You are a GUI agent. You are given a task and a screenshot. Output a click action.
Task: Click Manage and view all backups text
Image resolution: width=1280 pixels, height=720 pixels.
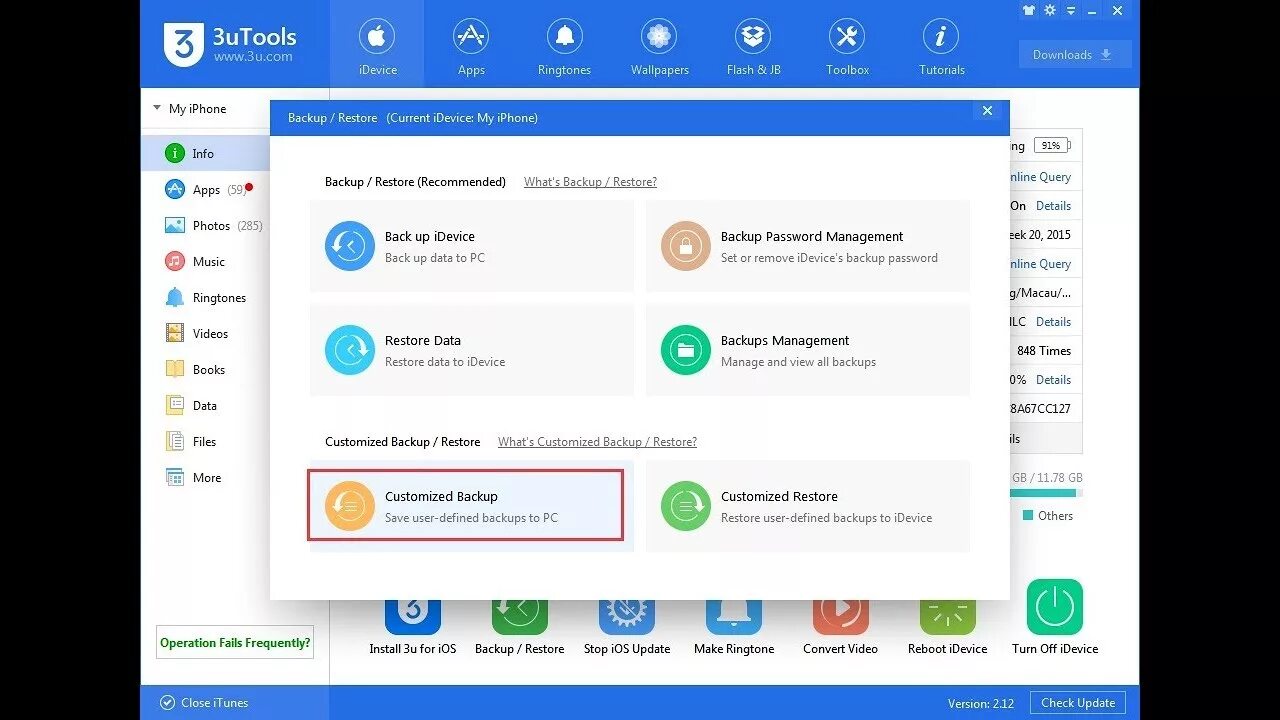pyautogui.click(x=798, y=362)
